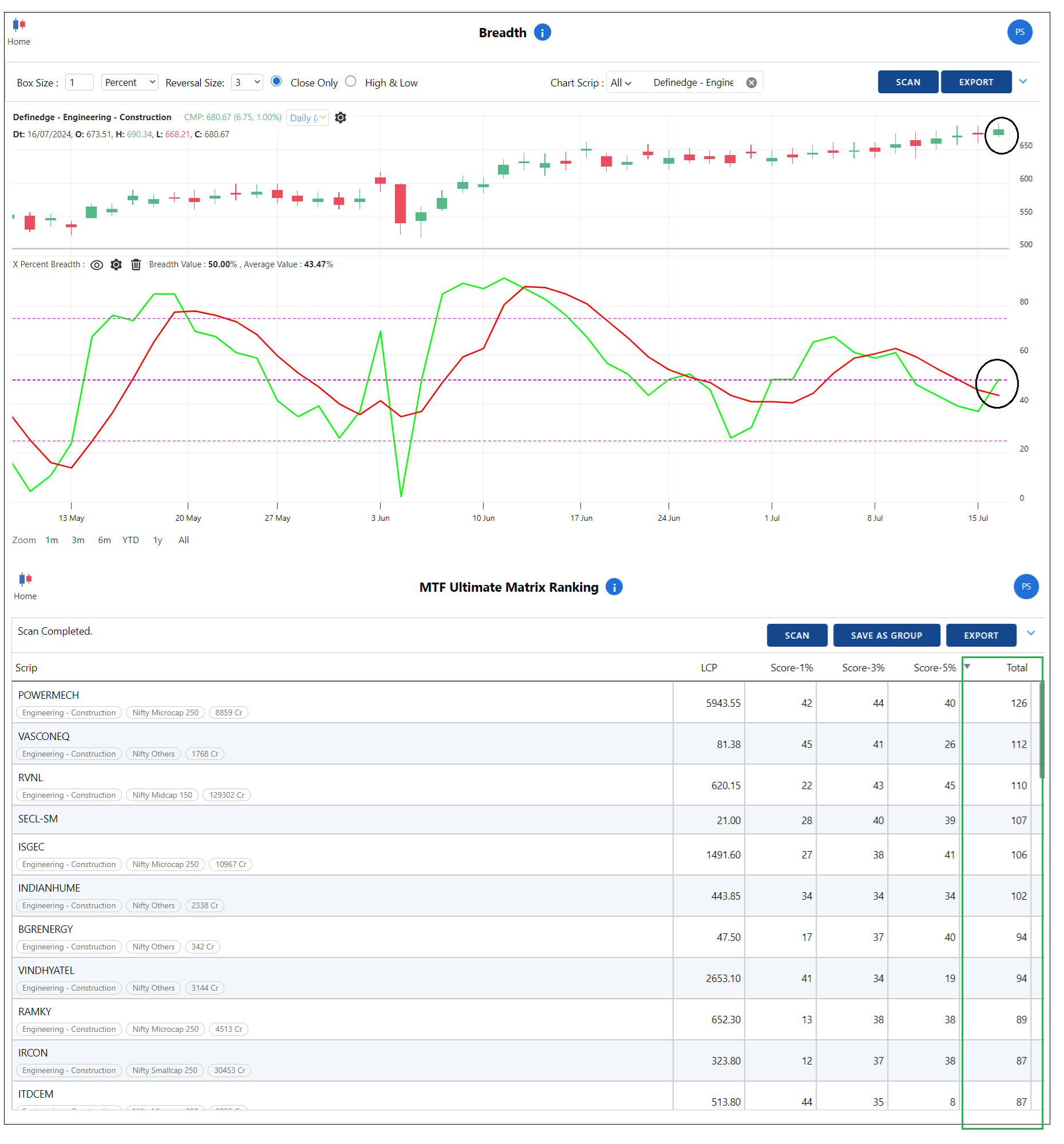Click the Scan Completed status text
Image resolution: width=1064 pixels, height=1144 pixels.
(55, 631)
